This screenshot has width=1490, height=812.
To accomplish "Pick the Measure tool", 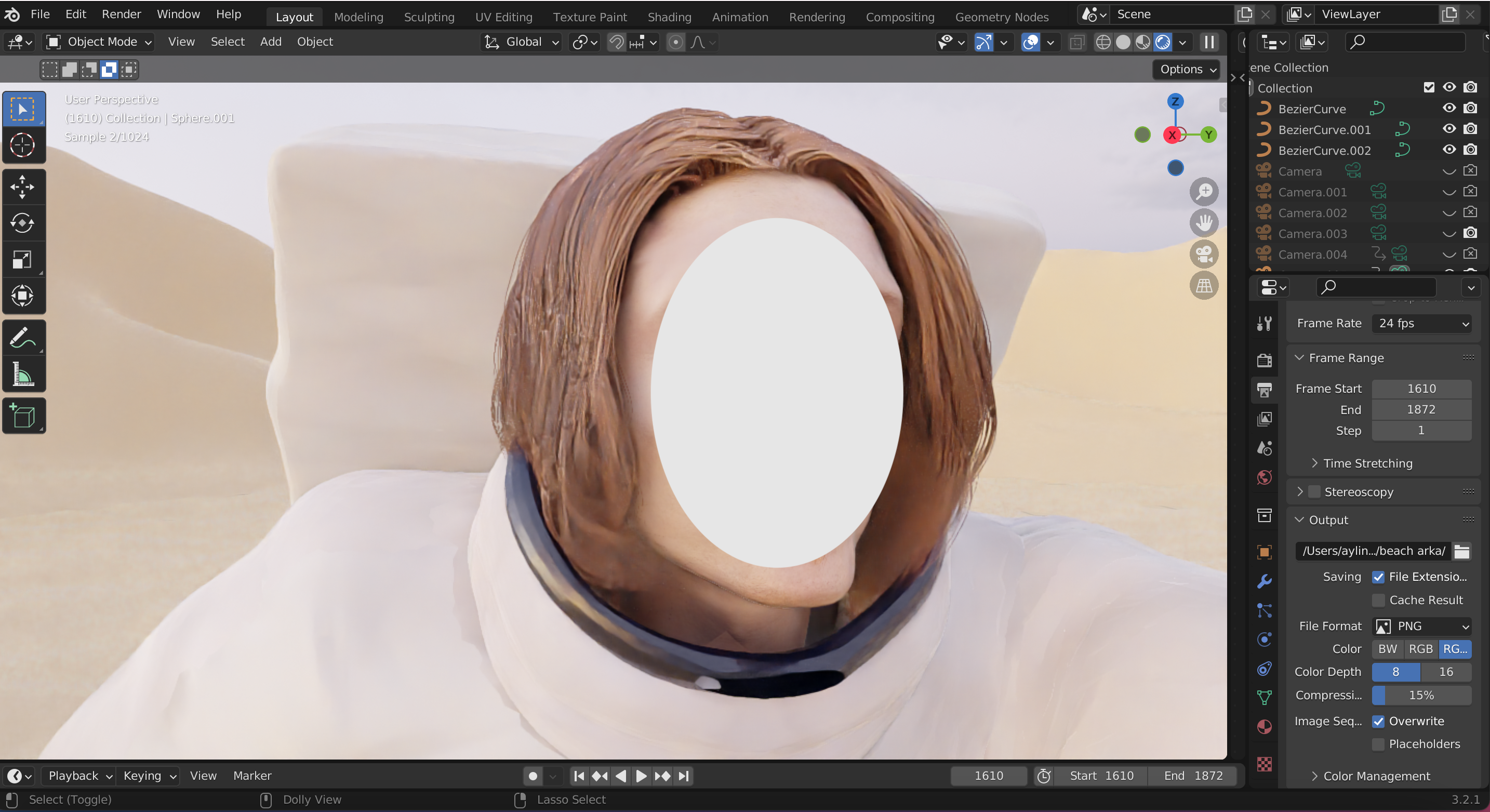I will [23, 374].
